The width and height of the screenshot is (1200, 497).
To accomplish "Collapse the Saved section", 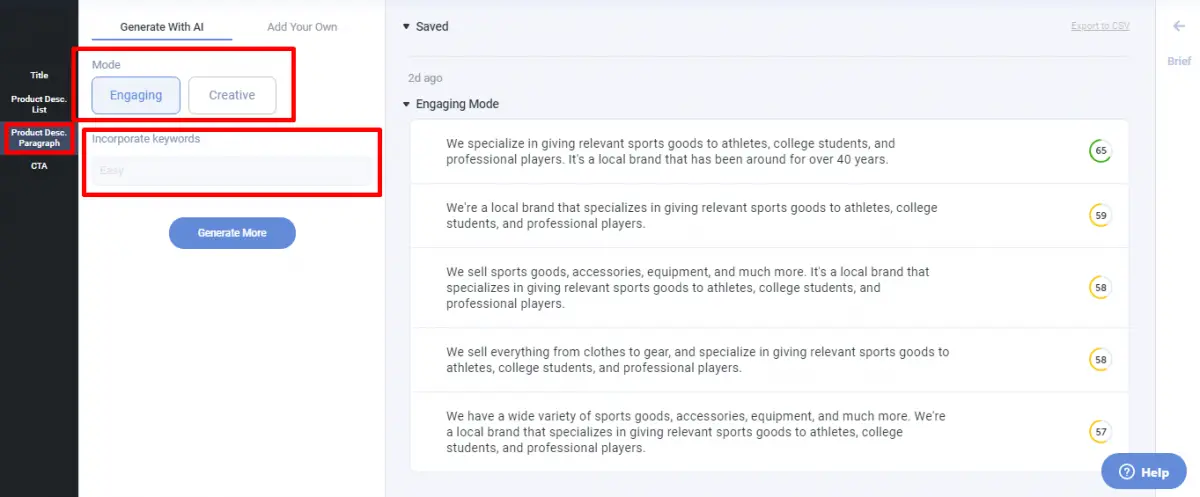I will pyautogui.click(x=406, y=27).
